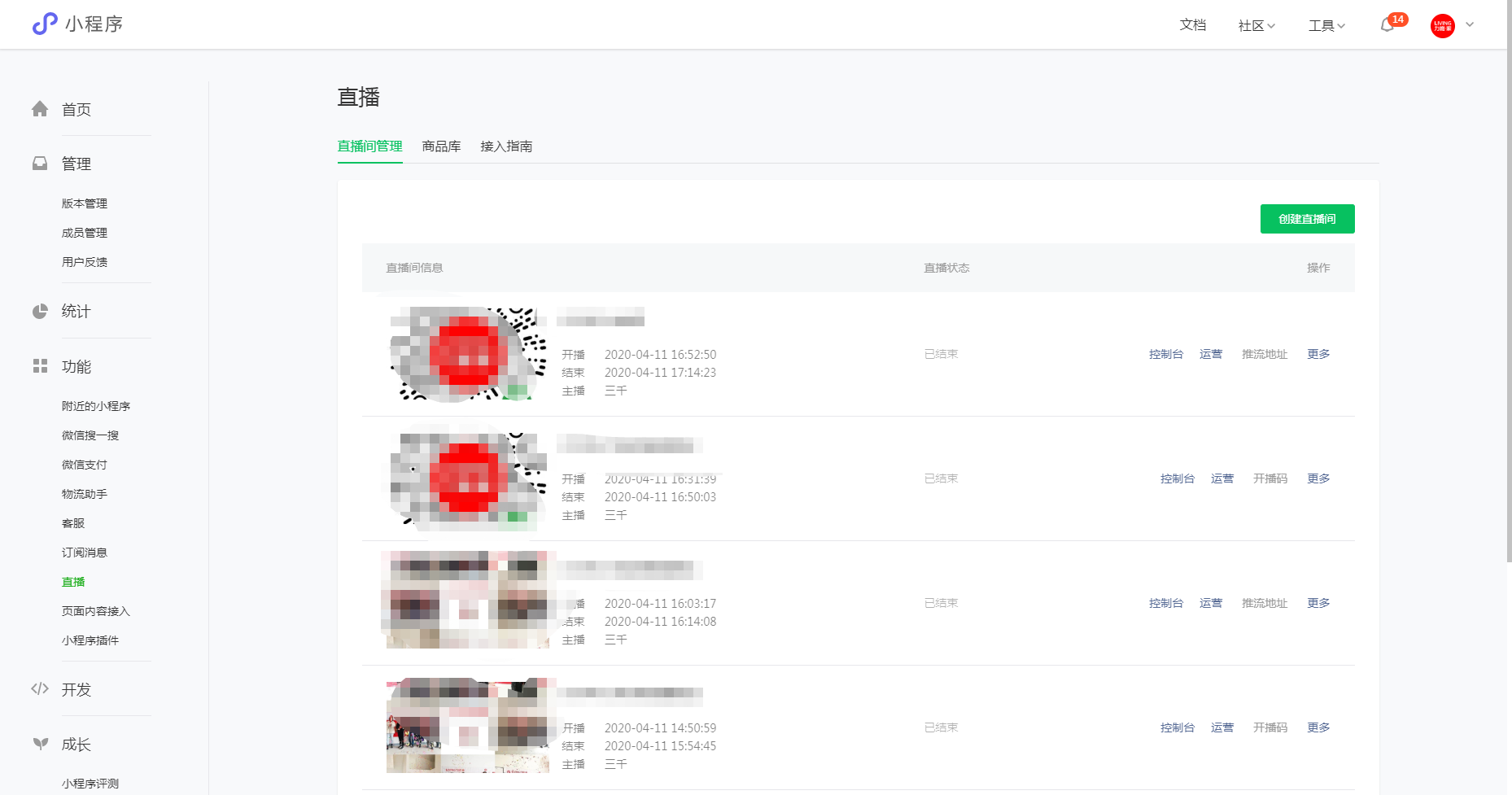Click the 创建直播间 button
The image size is (1512, 795).
(1308, 219)
